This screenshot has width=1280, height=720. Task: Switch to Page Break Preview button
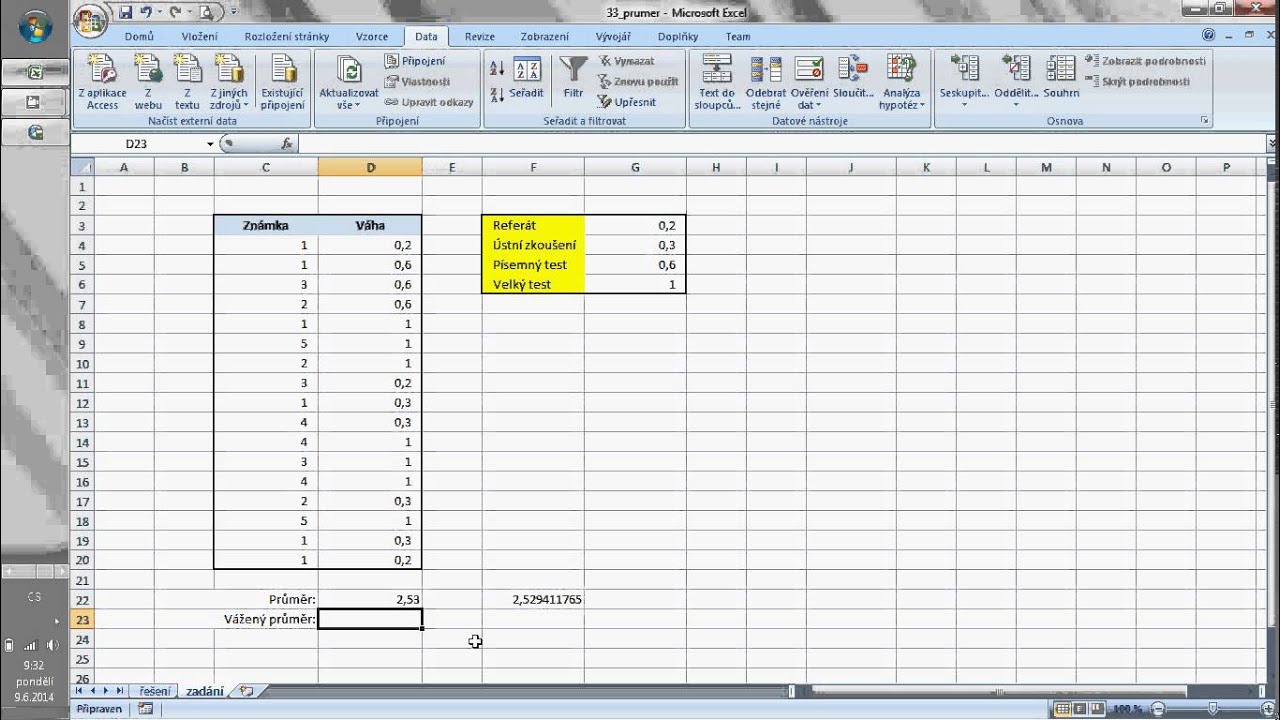pyautogui.click(x=1097, y=709)
